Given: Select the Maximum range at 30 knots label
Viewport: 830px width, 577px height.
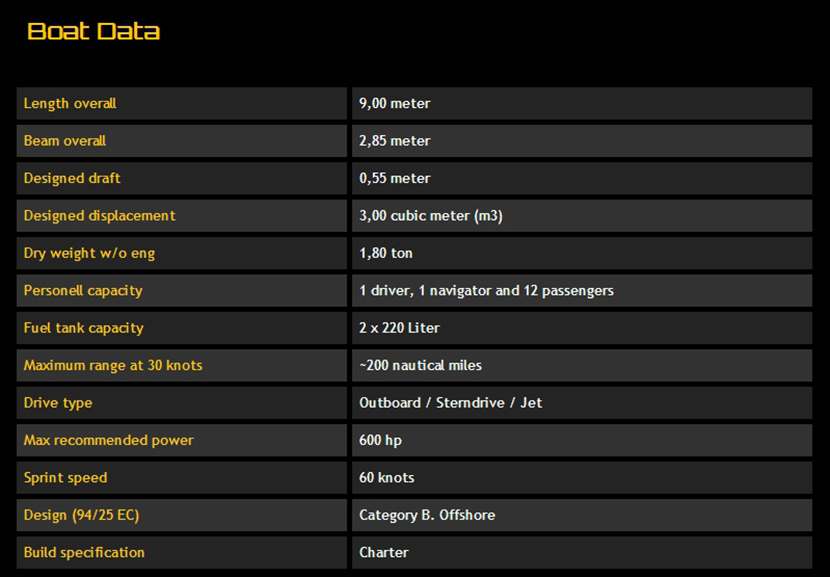Looking at the screenshot, I should pos(113,366).
